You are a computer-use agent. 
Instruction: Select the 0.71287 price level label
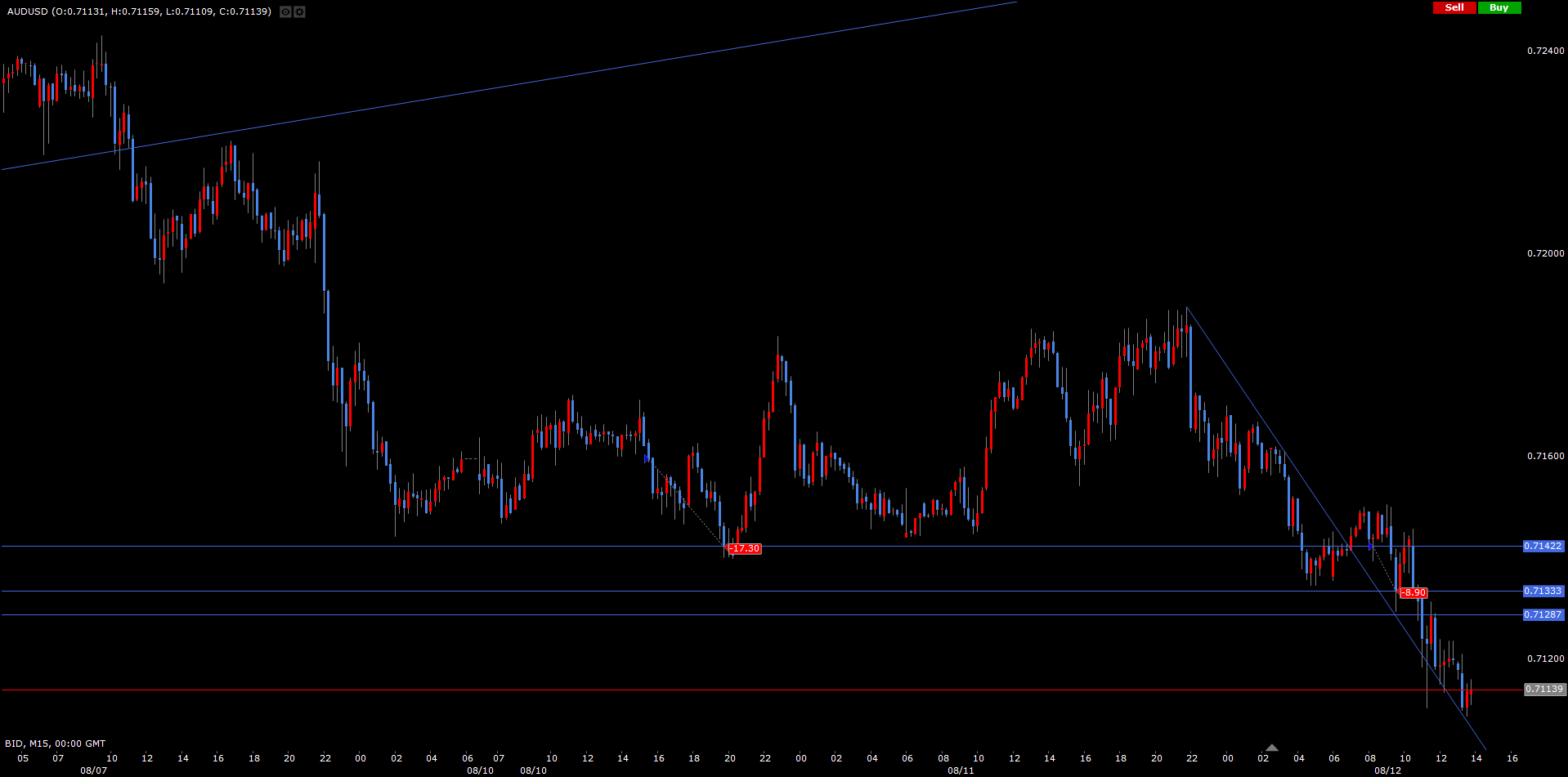(1543, 614)
